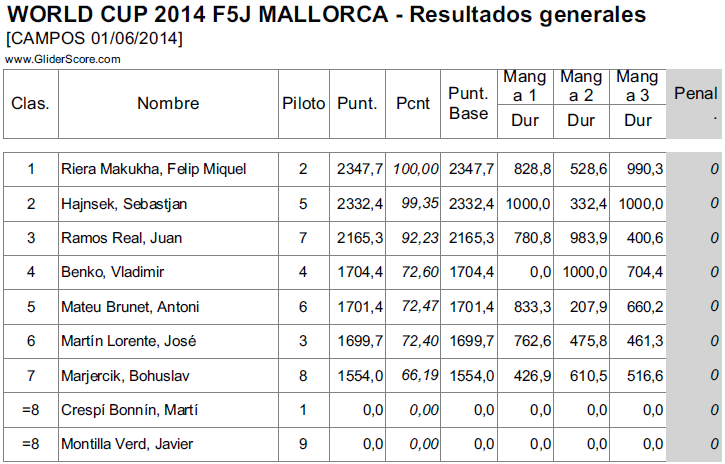This screenshot has width=725, height=464.
Task: Click the Punt. Base column header
Action: tap(468, 103)
